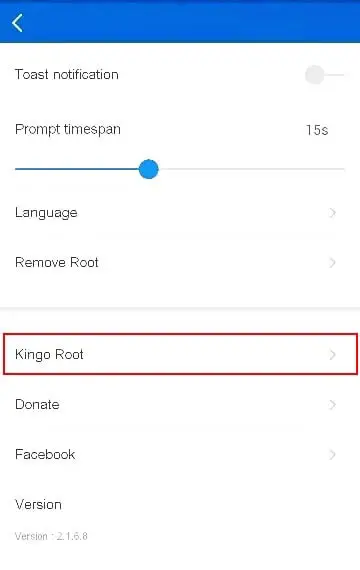The width and height of the screenshot is (360, 570).
Task: Click the chevron beside Donate
Action: [x=332, y=405]
